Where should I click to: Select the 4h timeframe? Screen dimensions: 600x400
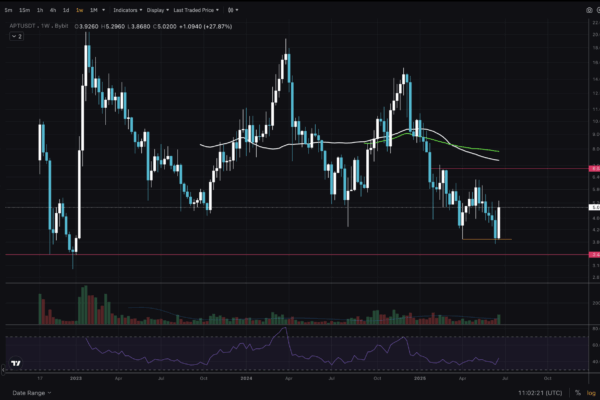53,10
